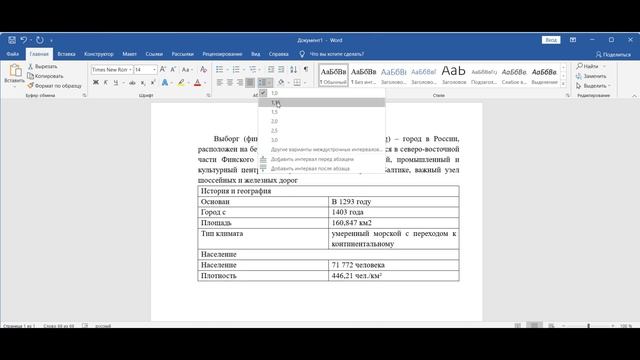
Task: Increase font size with larger A
Action: click(x=163, y=70)
